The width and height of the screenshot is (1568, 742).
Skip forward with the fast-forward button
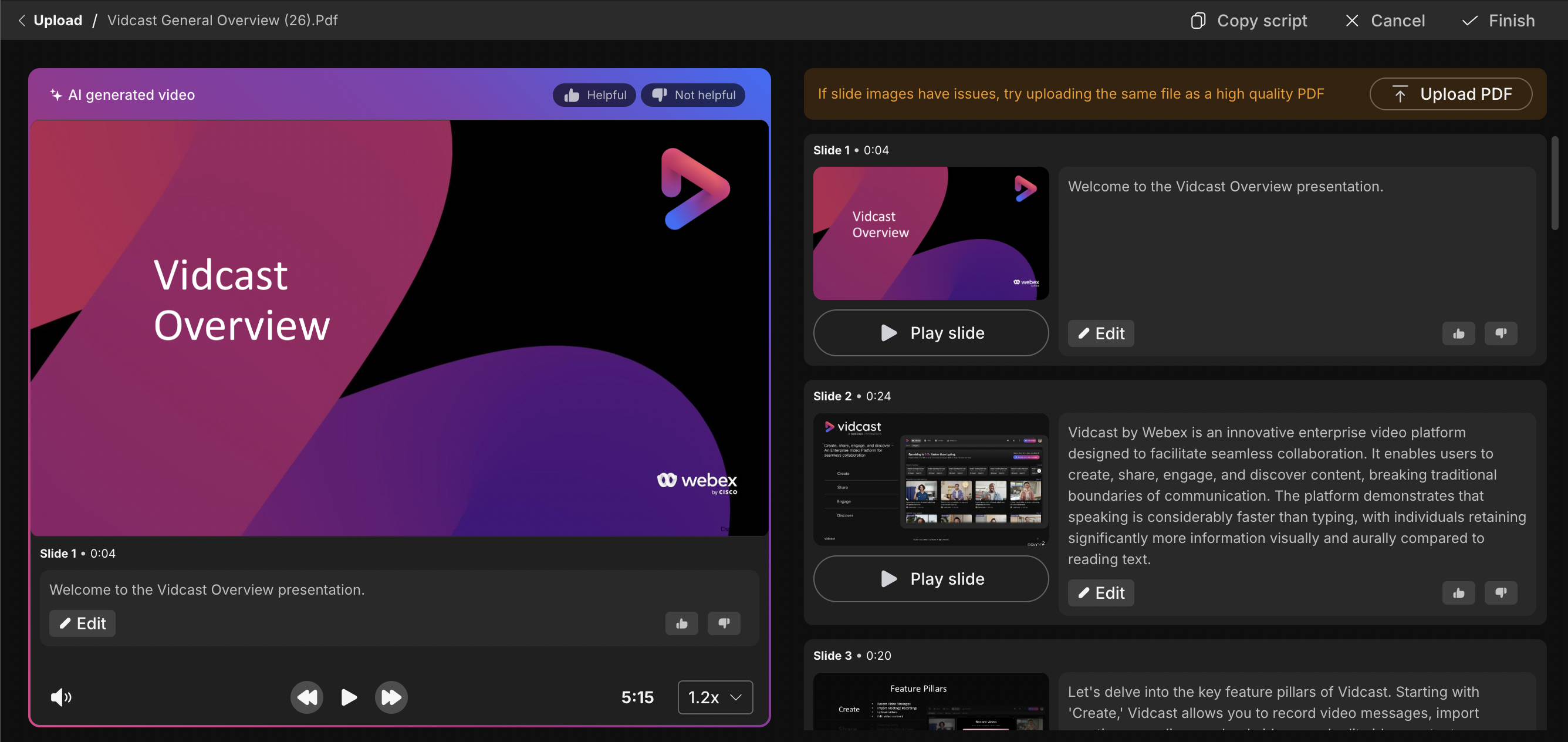click(x=391, y=697)
